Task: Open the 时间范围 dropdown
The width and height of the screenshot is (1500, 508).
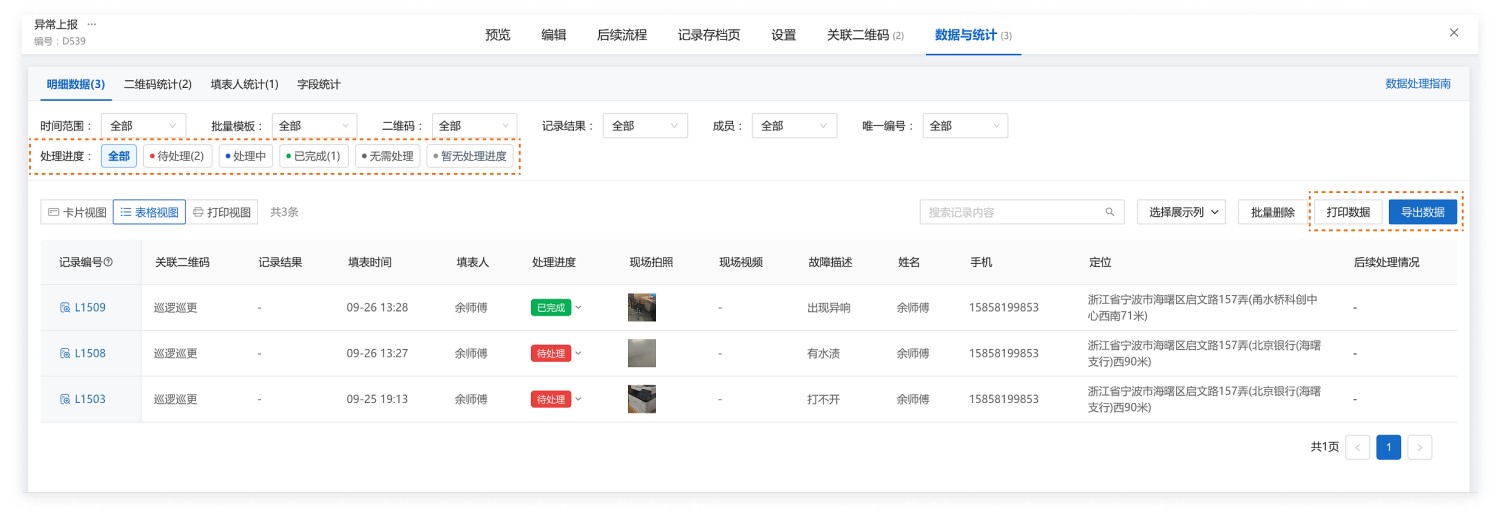Action: (x=143, y=126)
